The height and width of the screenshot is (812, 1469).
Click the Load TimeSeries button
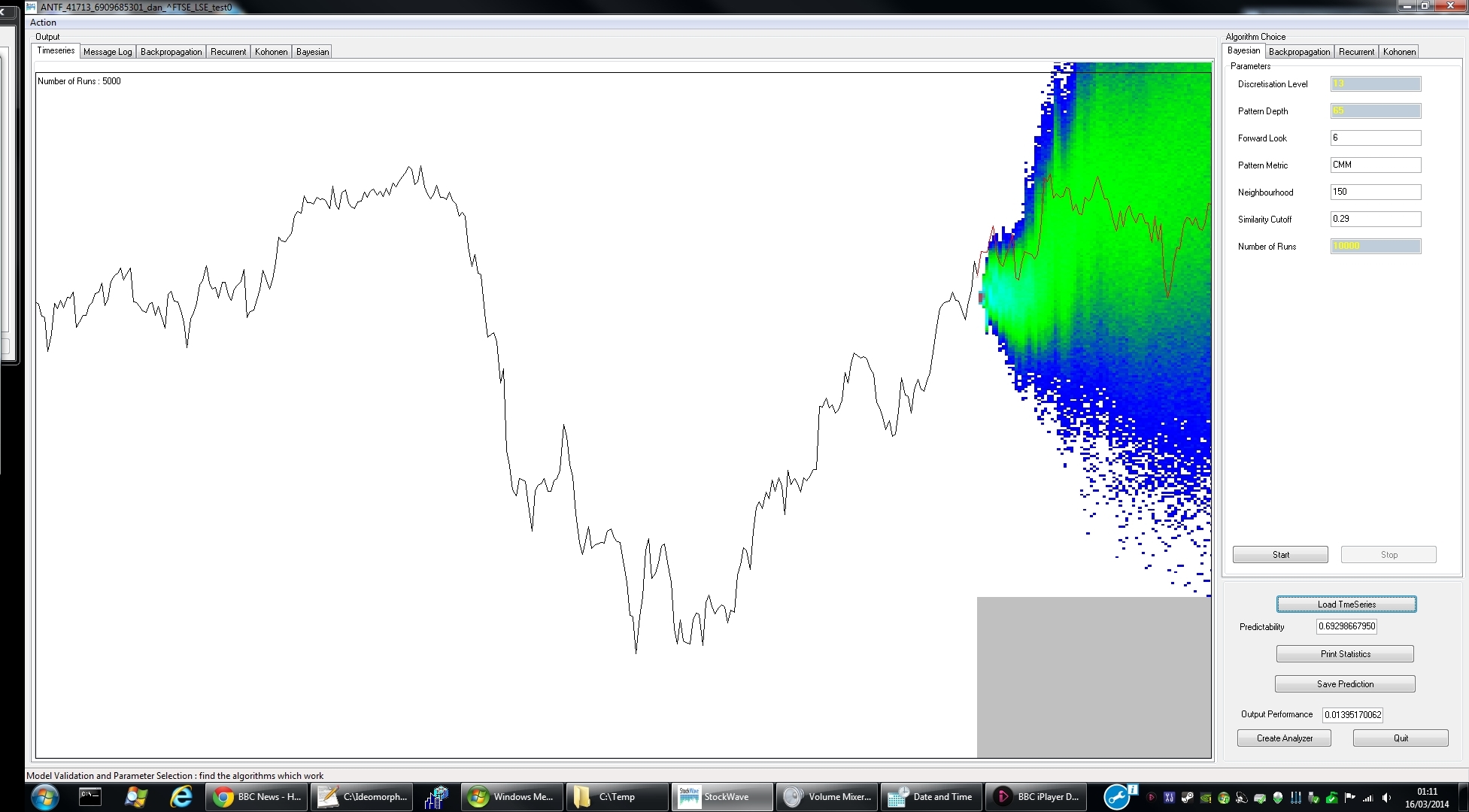tap(1346, 604)
